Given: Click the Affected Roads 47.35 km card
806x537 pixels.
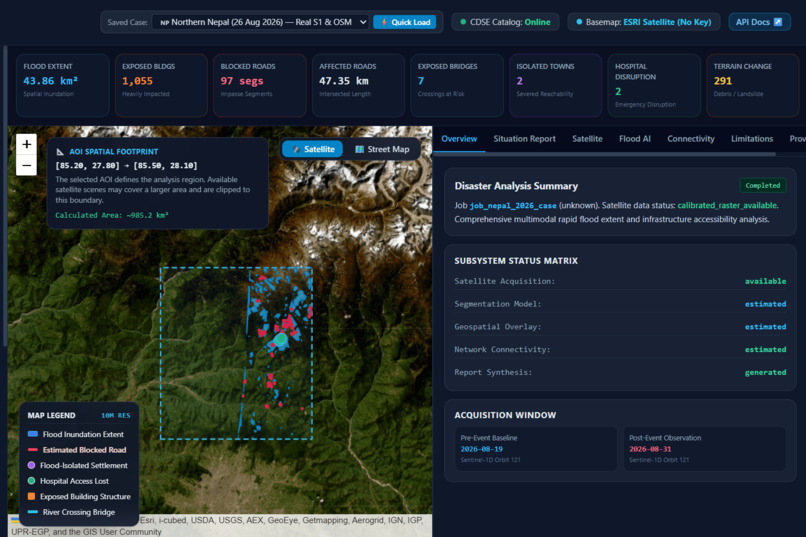Looking at the screenshot, I should click(358, 85).
